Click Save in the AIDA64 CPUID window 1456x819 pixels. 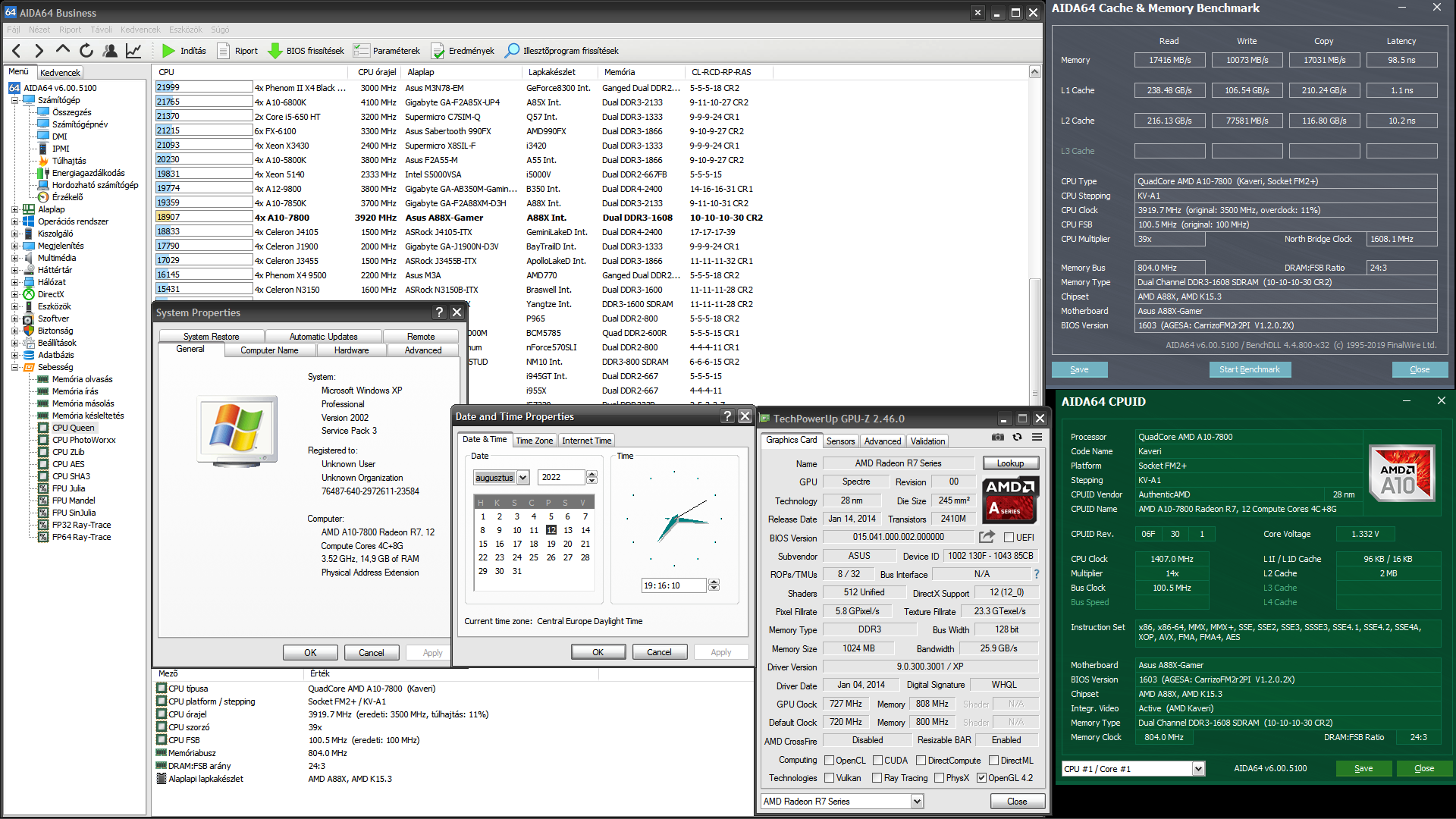click(x=1363, y=769)
